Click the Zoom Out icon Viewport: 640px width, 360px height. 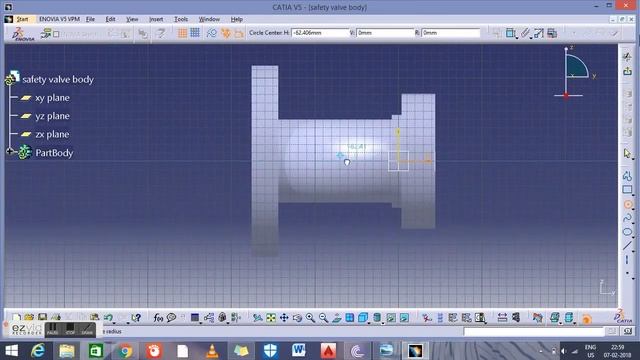click(x=323, y=318)
